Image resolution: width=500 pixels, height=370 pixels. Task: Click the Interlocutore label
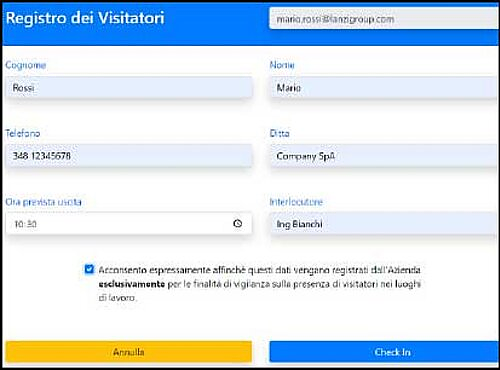pyautogui.click(x=296, y=202)
